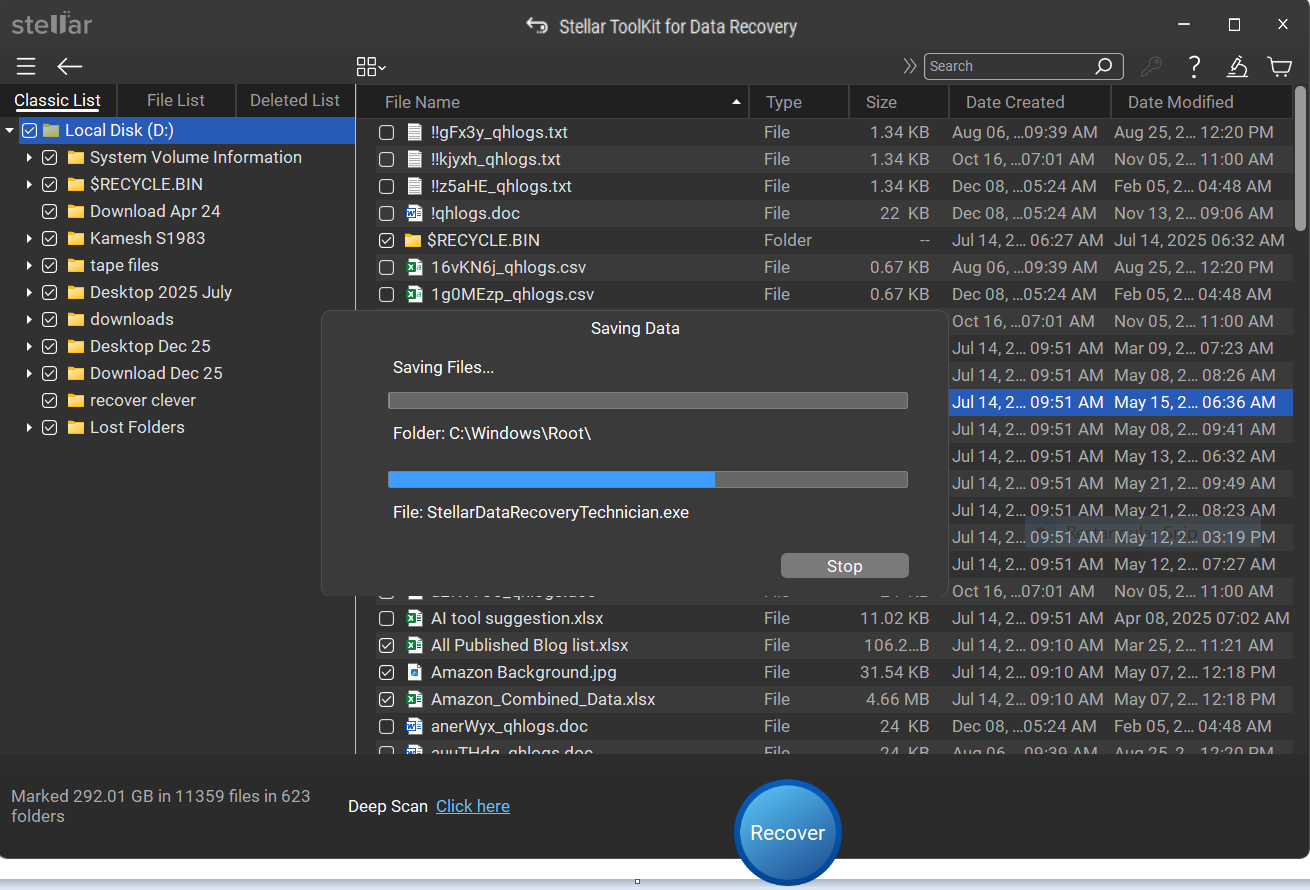Stop the file saving process

pyautogui.click(x=844, y=566)
